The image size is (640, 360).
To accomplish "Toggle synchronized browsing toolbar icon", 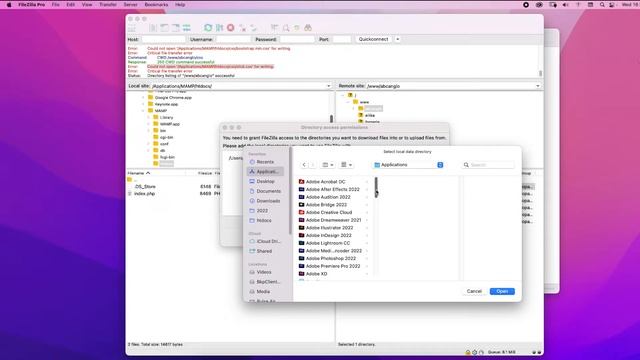I will 297,28.
